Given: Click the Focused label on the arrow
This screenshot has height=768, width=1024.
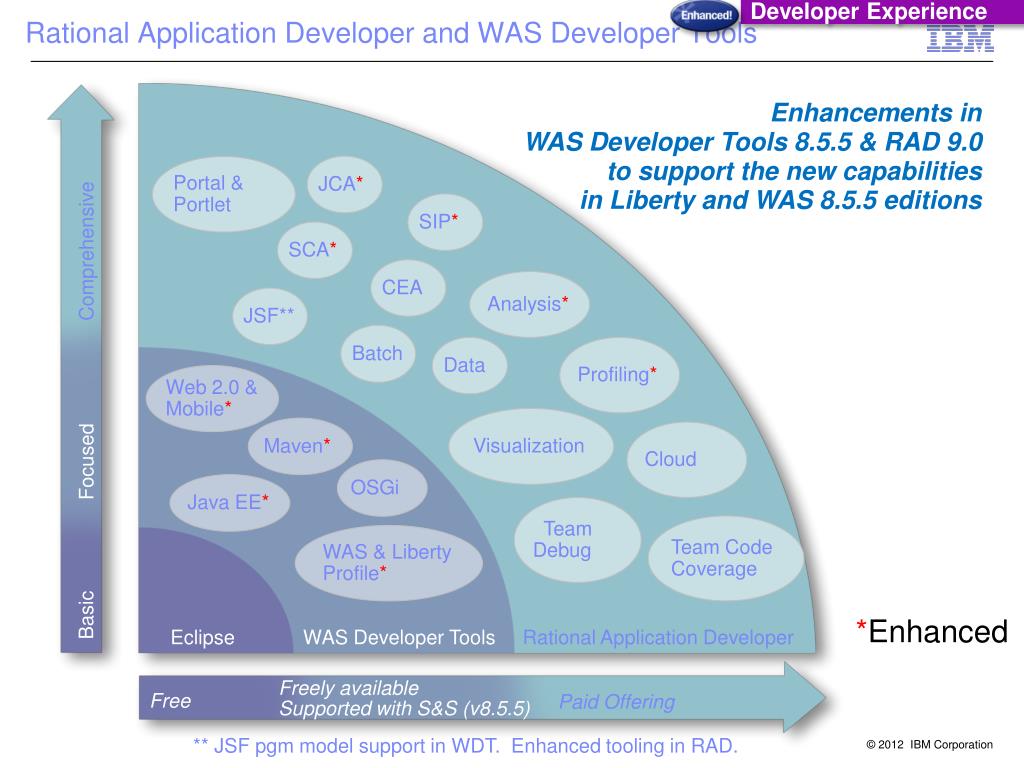Looking at the screenshot, I should 87,461.
